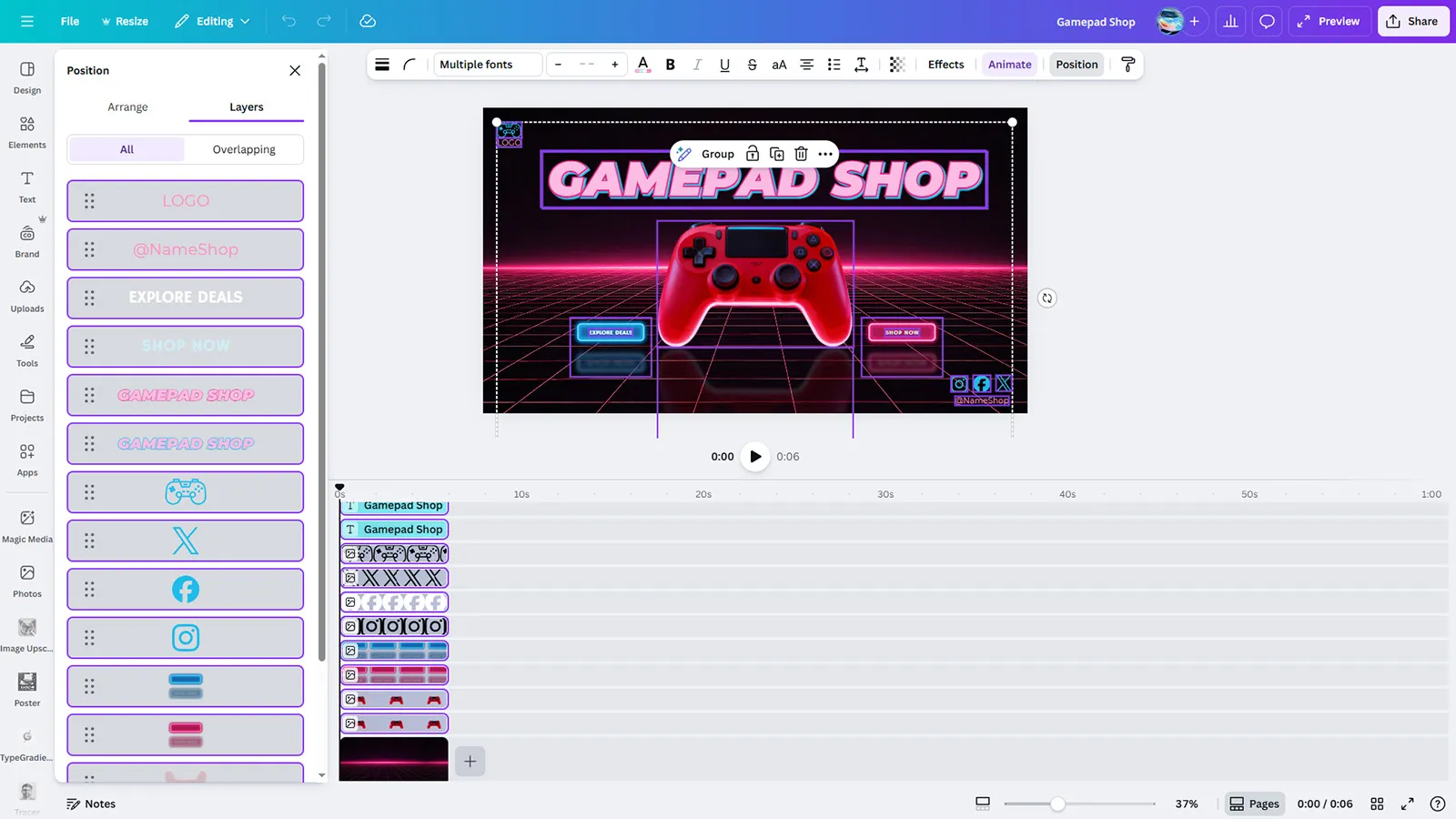Click the text color icon
Screen dimensions: 1456x819
tap(643, 65)
